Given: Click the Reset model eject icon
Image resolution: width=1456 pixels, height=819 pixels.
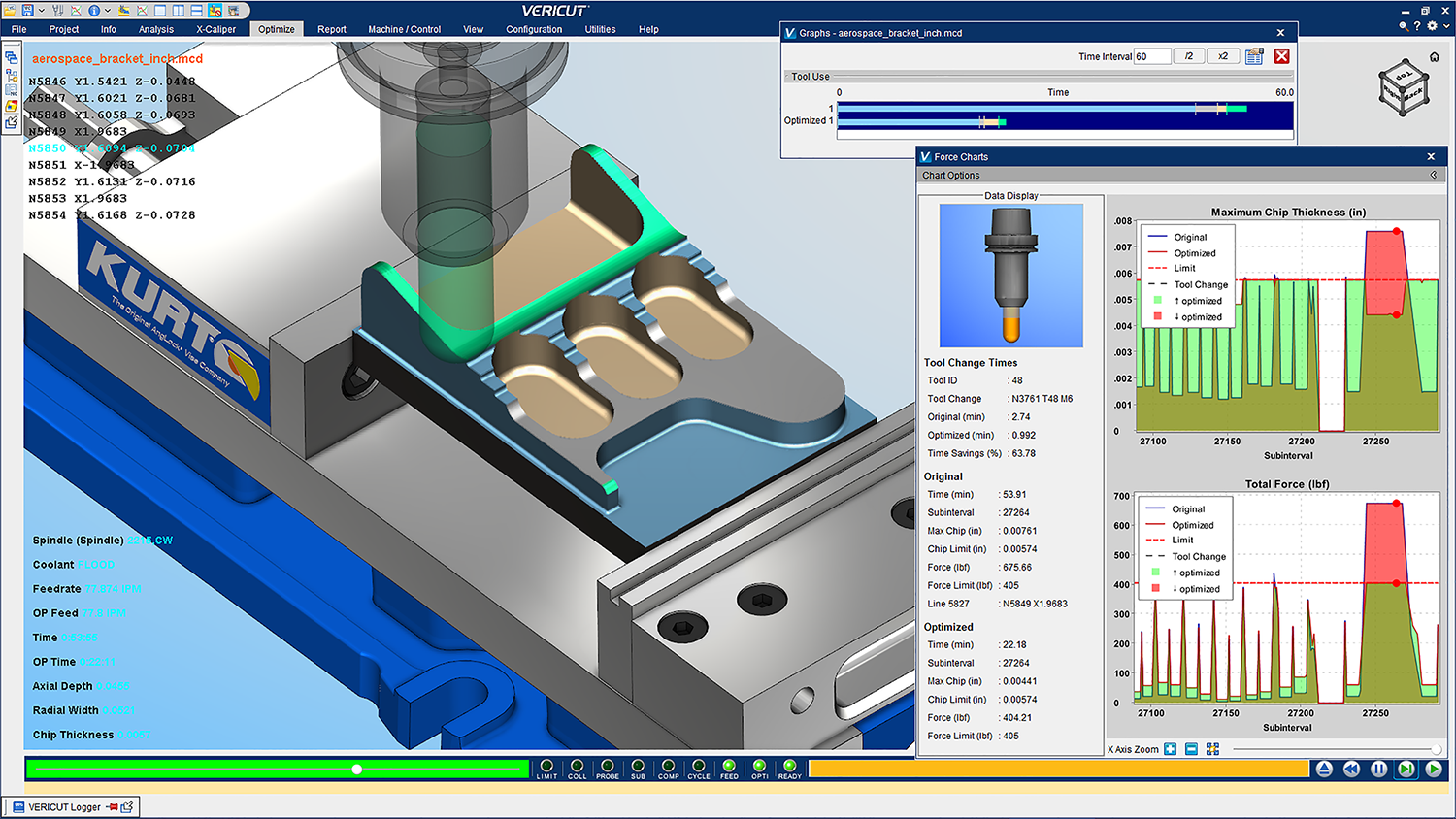Looking at the screenshot, I should [x=1324, y=769].
